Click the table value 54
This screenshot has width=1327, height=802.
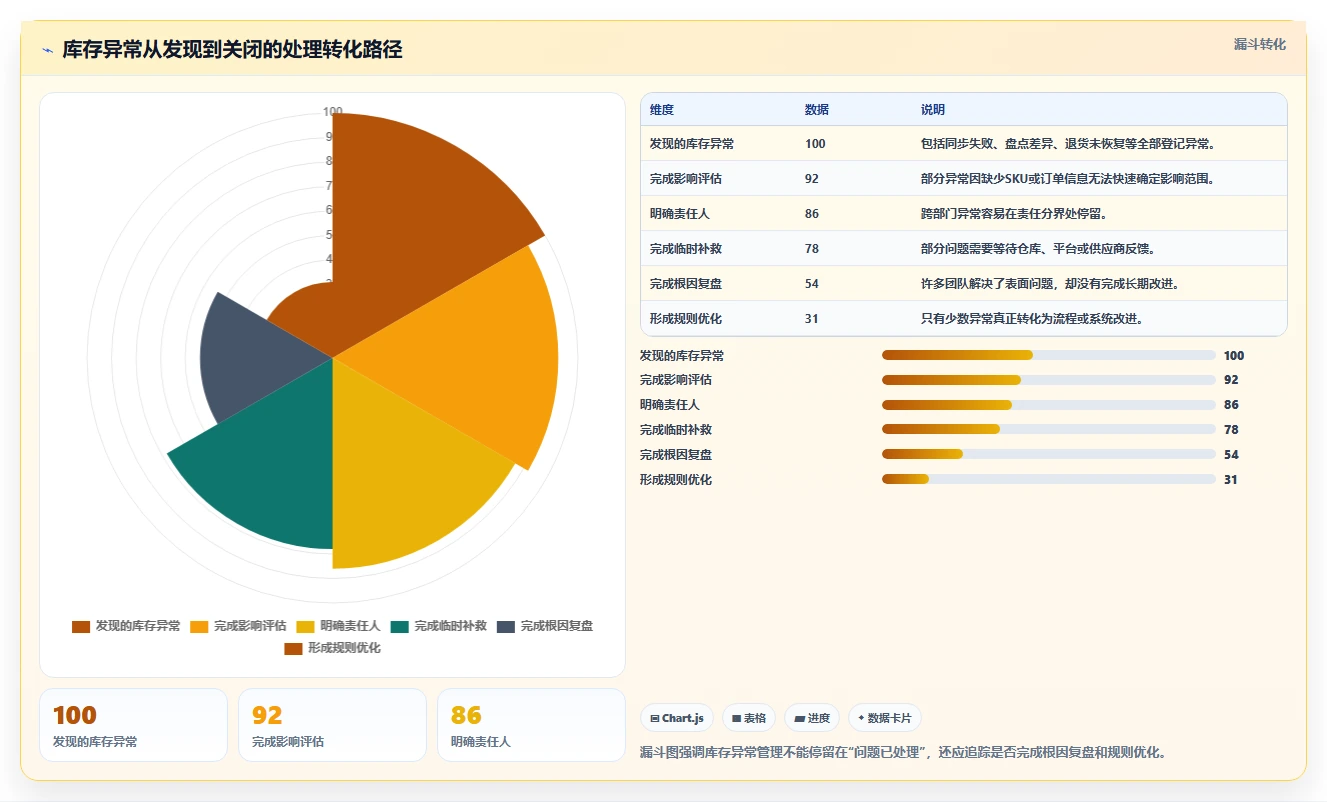(x=812, y=284)
